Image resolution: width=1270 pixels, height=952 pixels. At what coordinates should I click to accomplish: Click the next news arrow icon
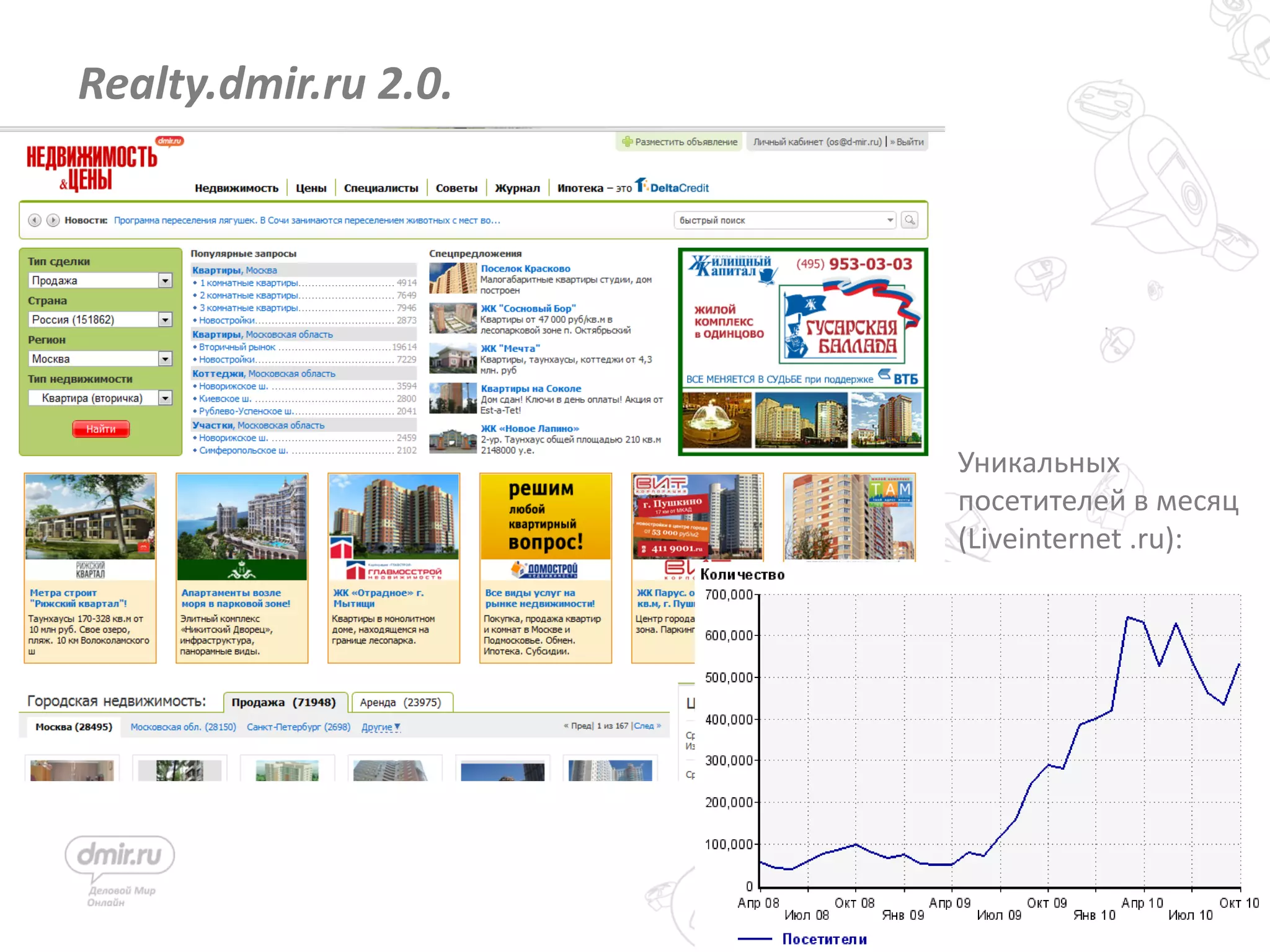click(x=53, y=220)
